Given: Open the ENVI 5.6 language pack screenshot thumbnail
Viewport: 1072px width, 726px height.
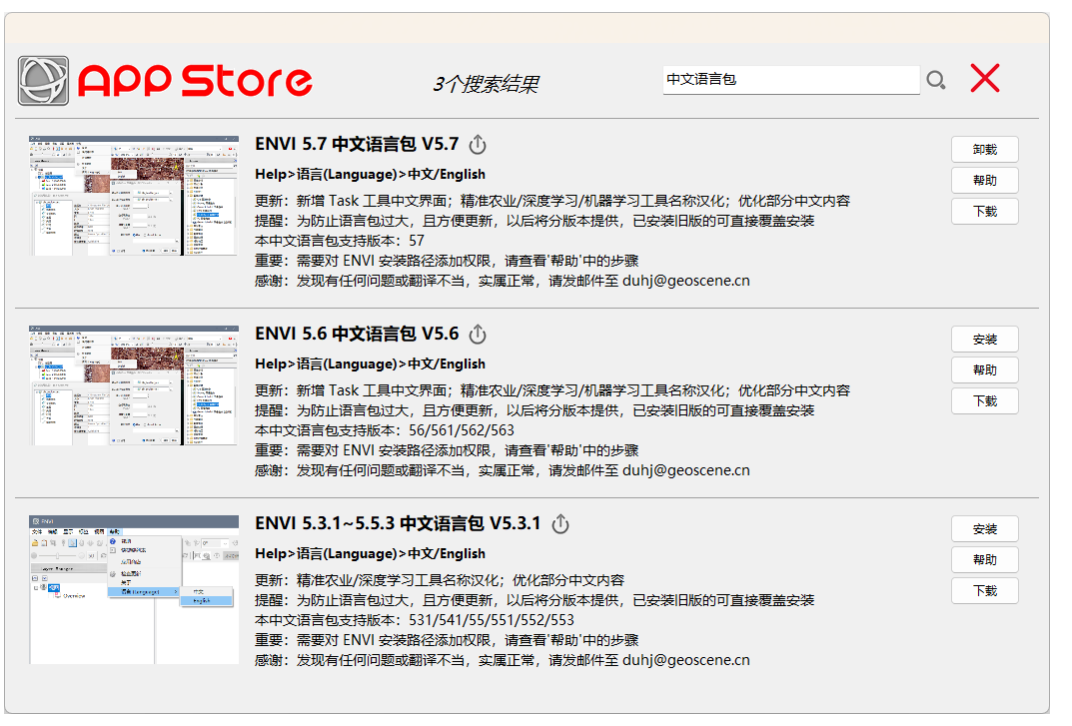Looking at the screenshot, I should point(134,386).
